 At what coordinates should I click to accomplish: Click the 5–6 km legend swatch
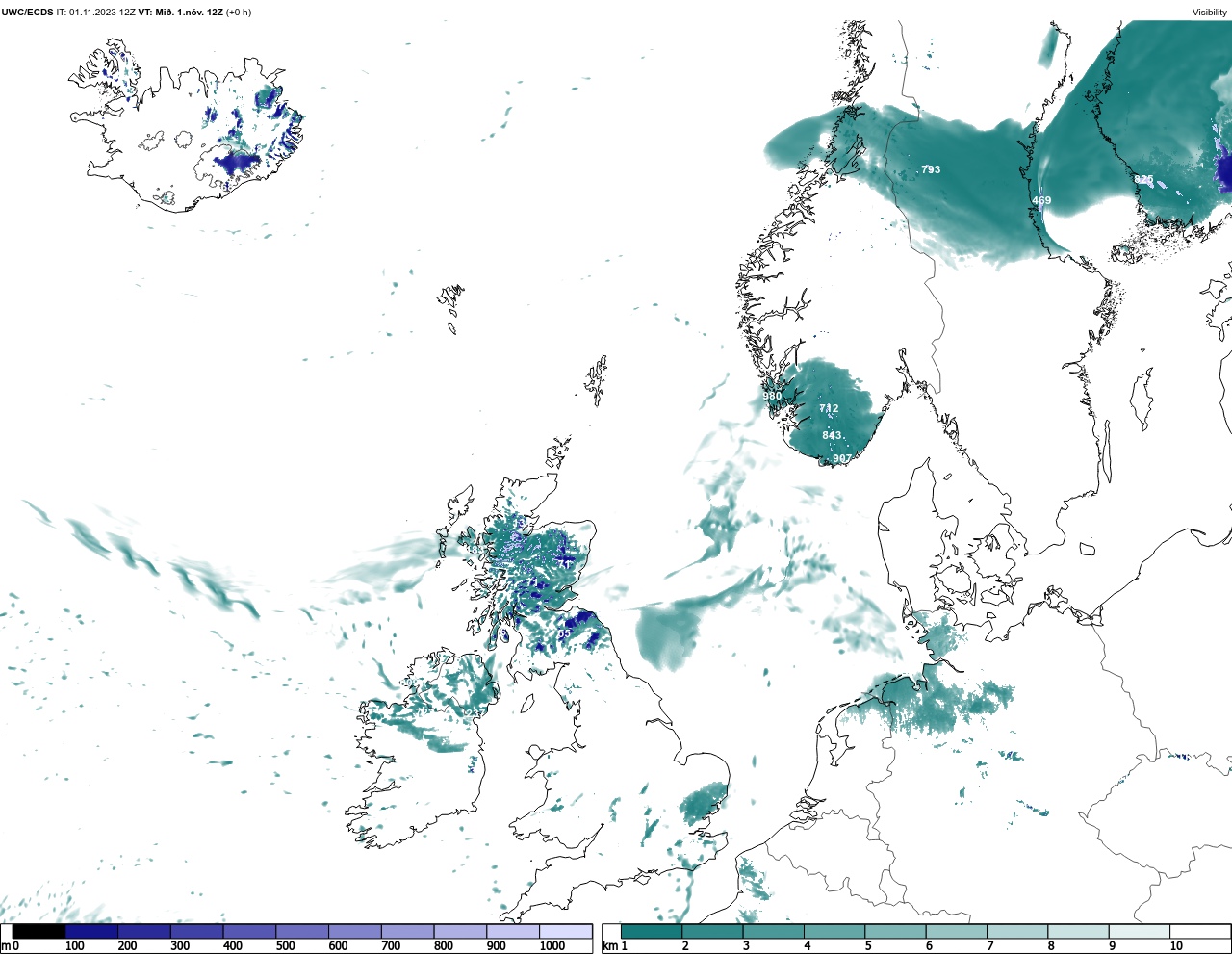point(895,931)
